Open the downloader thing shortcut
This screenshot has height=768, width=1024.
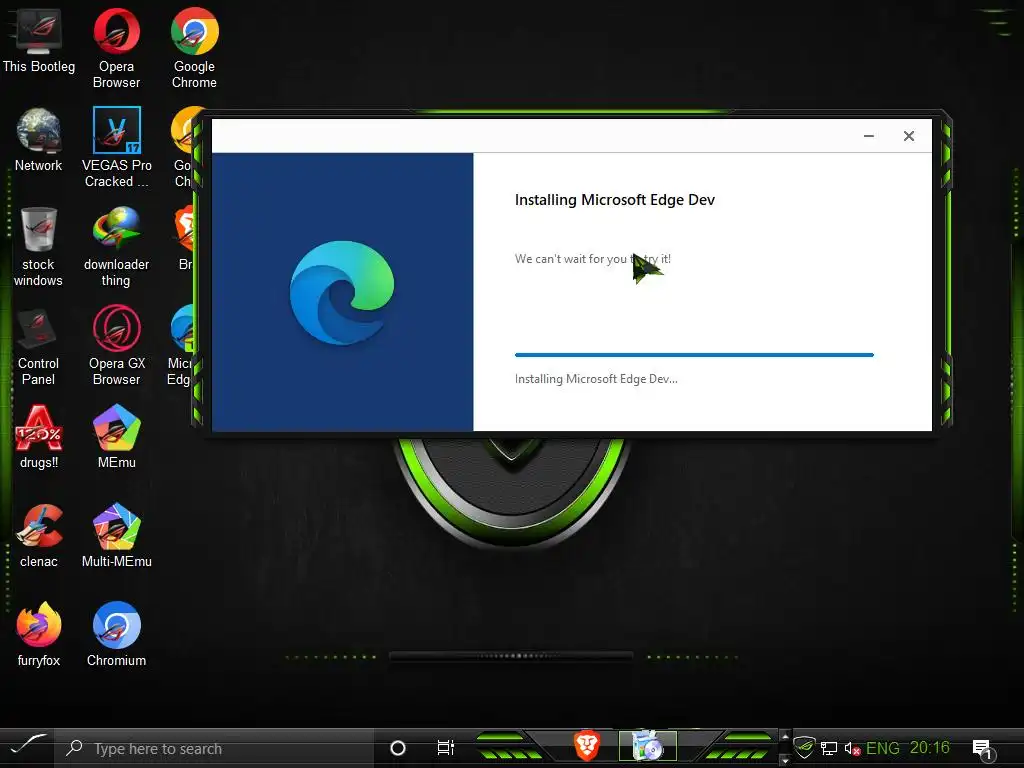click(x=116, y=246)
